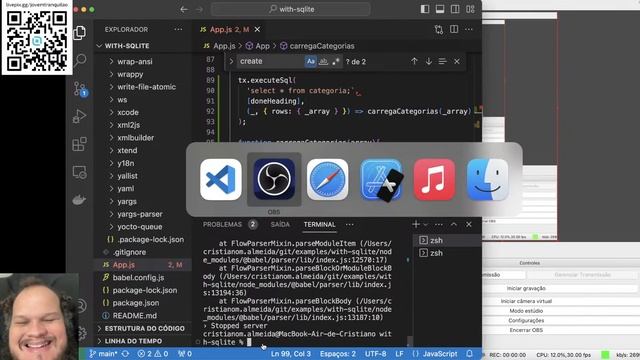Screen dimensions: 640x360
Task: Select Music in the app switcher
Action: click(x=434, y=180)
